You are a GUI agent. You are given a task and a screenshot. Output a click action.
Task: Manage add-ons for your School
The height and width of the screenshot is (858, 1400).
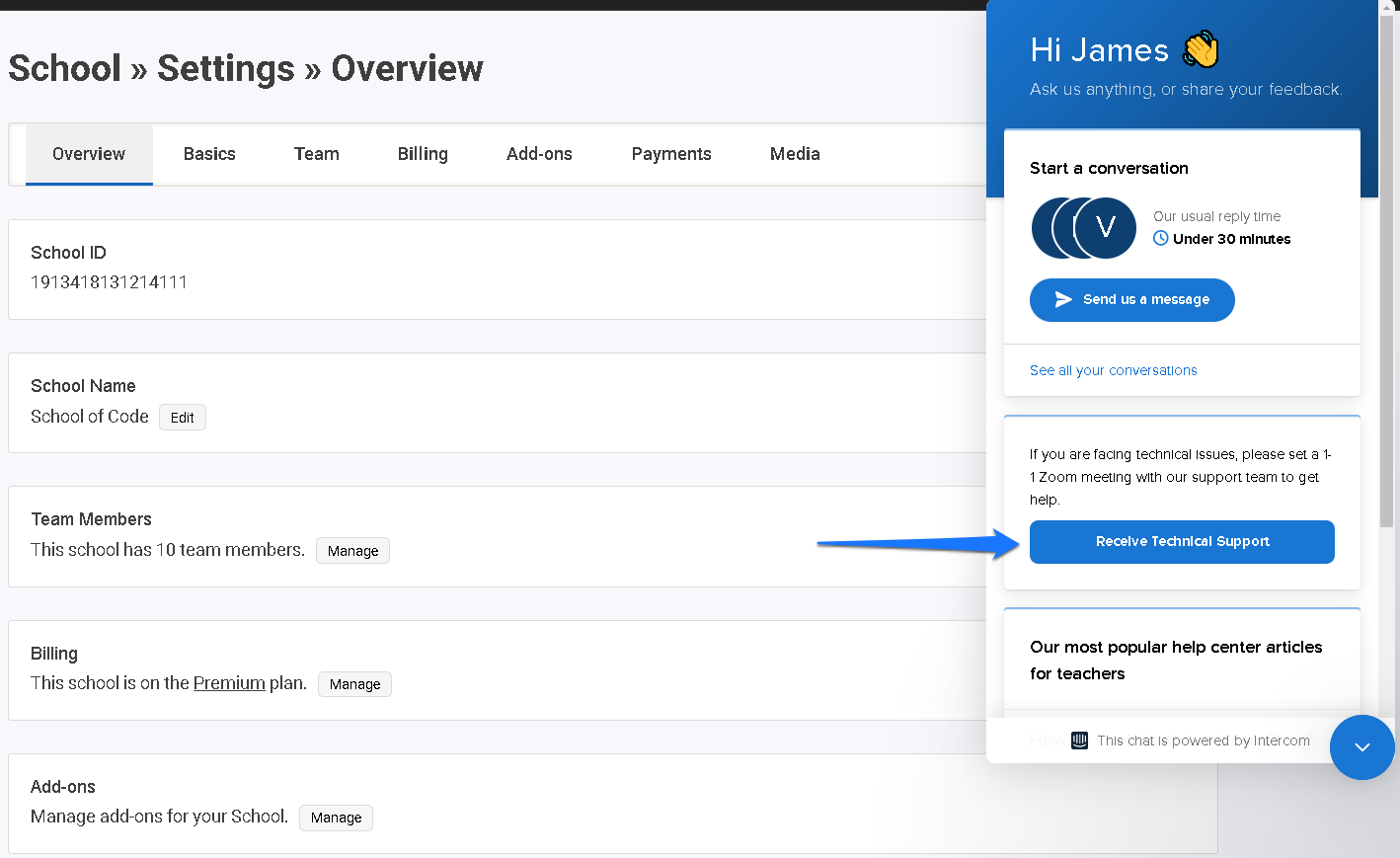336,818
